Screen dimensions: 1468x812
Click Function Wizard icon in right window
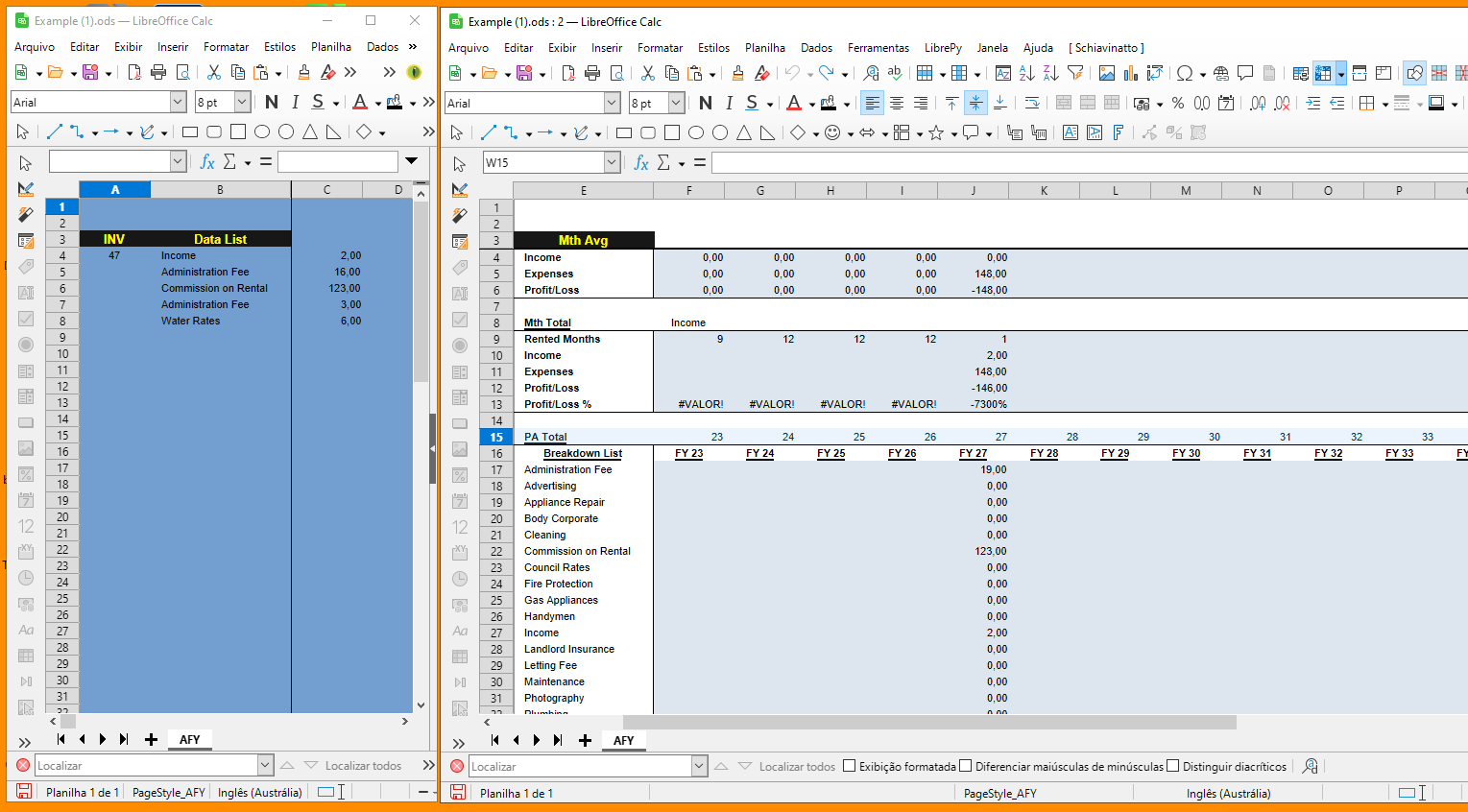tap(641, 163)
